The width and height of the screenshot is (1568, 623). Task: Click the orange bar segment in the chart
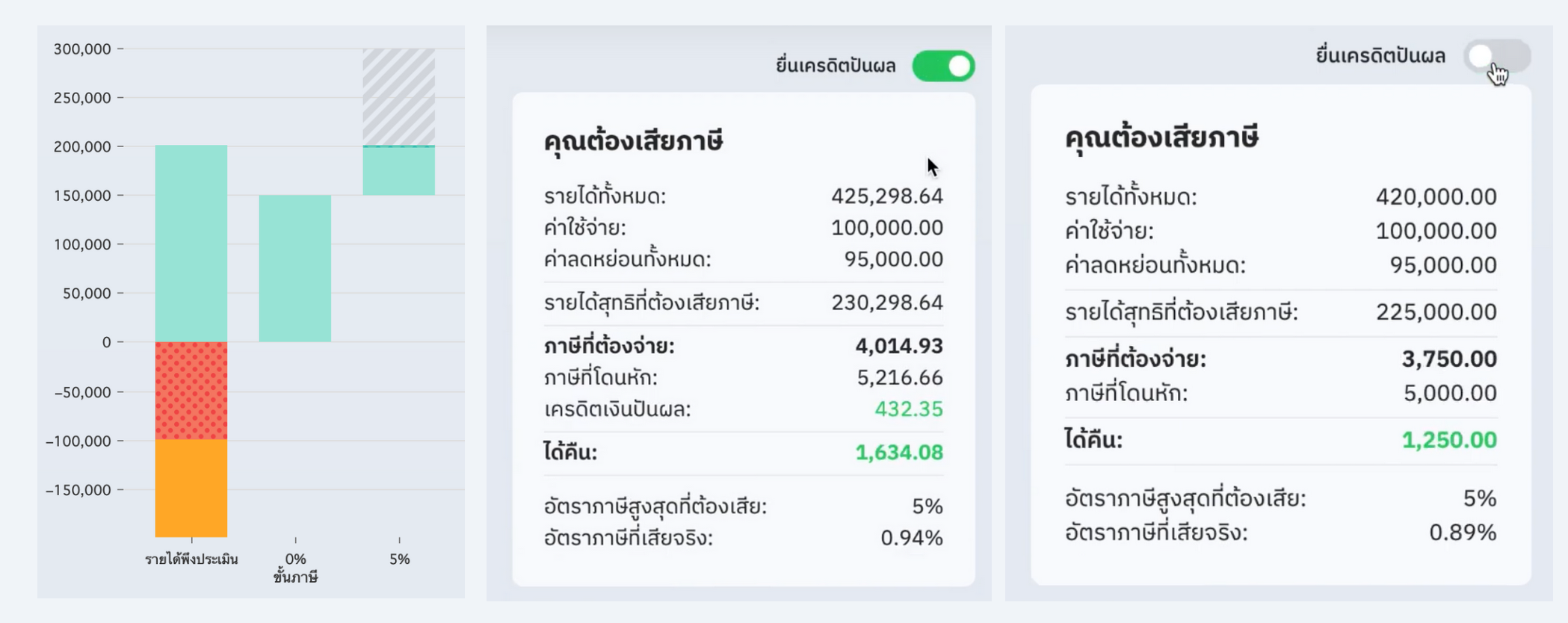(191, 488)
